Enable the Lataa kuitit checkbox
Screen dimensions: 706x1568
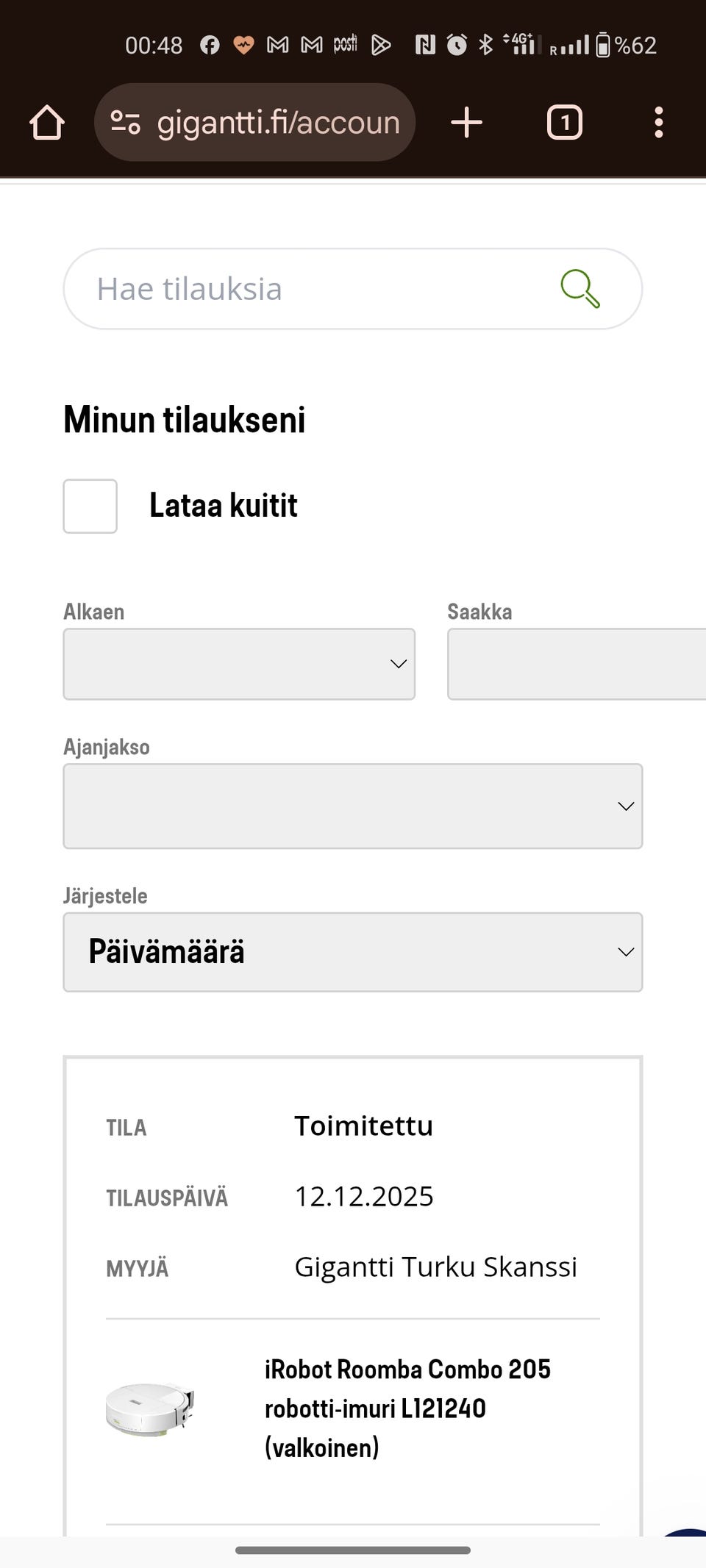coord(90,505)
